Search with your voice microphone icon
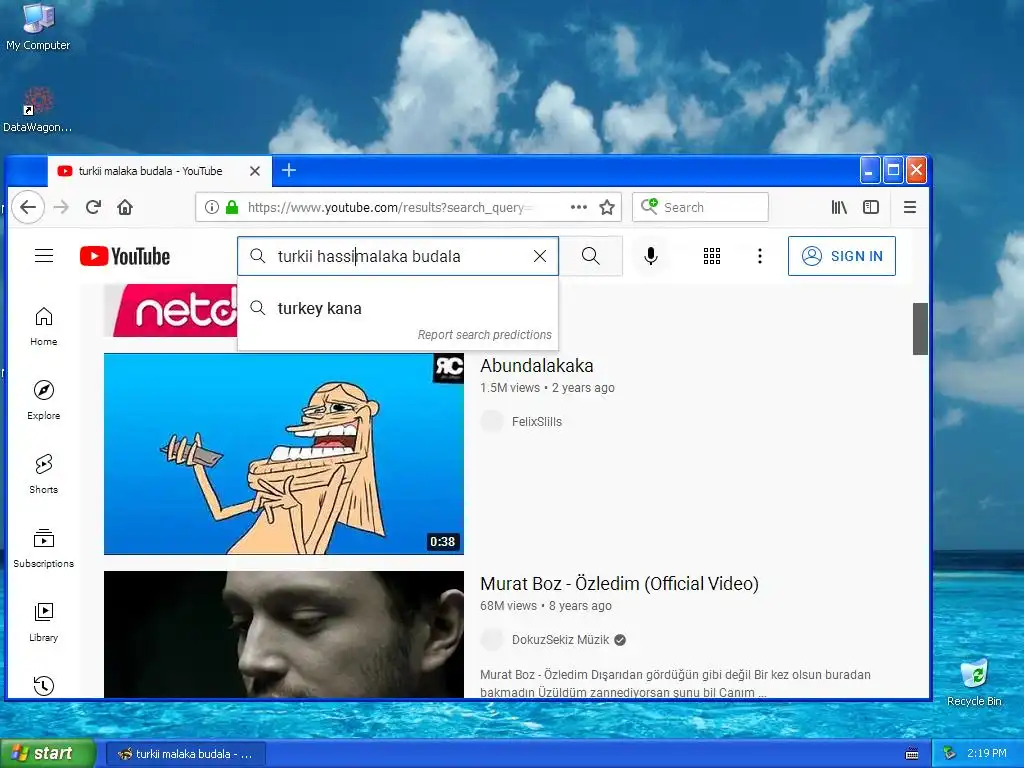The height and width of the screenshot is (768, 1024). (x=650, y=256)
